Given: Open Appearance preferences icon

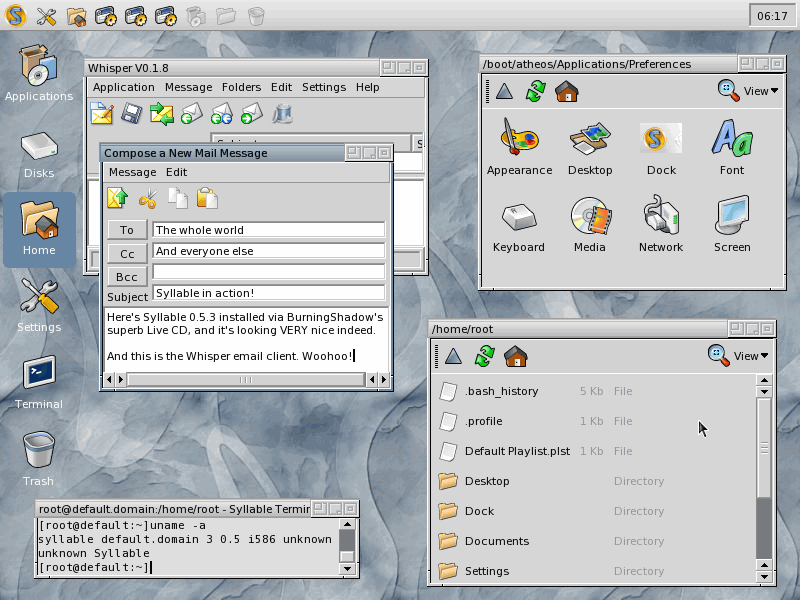Looking at the screenshot, I should tap(519, 147).
